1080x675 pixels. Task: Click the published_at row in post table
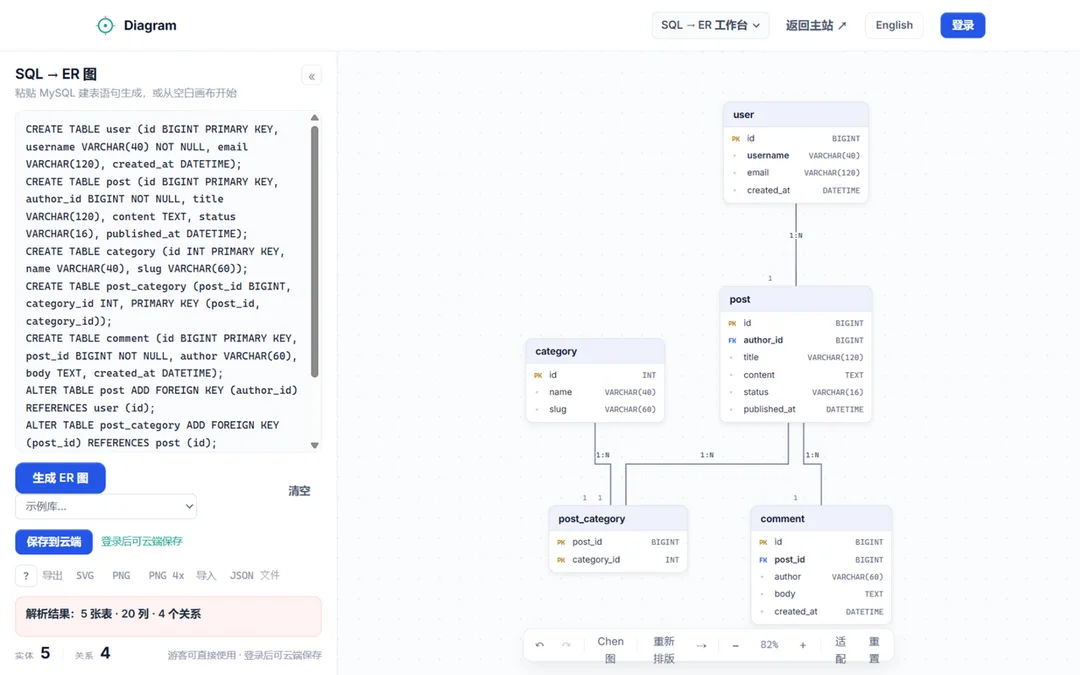point(796,409)
